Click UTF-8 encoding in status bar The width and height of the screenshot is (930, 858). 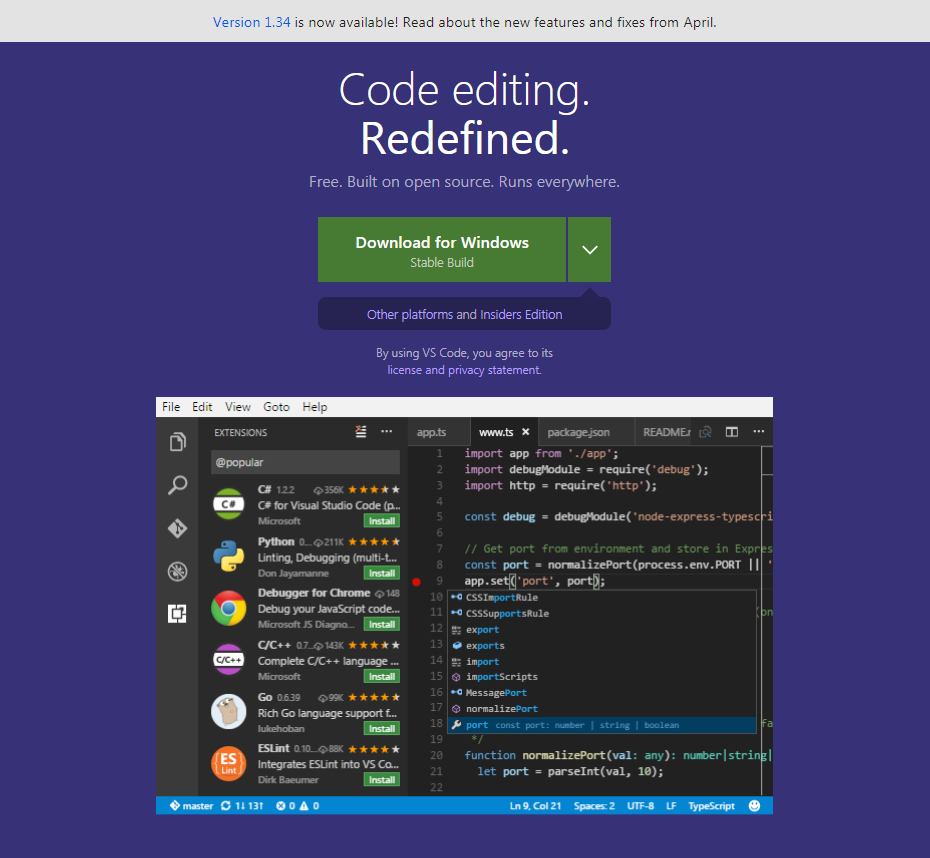coord(641,806)
